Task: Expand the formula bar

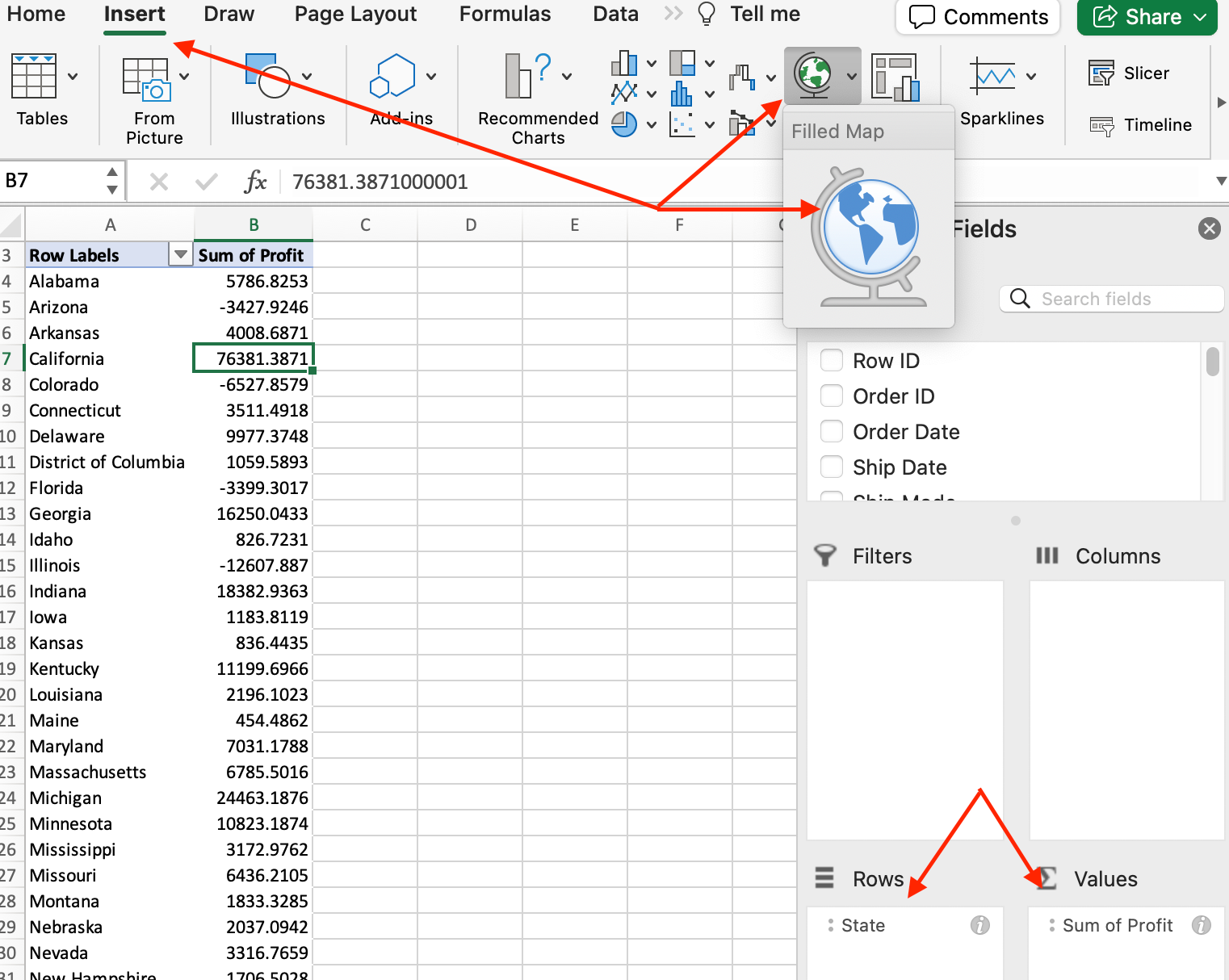Action: click(x=1221, y=182)
